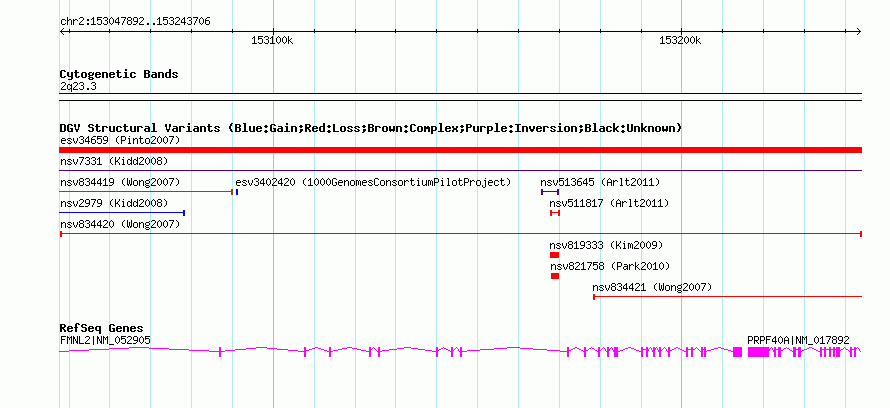Open the nsv7331 (Kidd2008) label
Screen dimensions: 890x408
(x=114, y=161)
